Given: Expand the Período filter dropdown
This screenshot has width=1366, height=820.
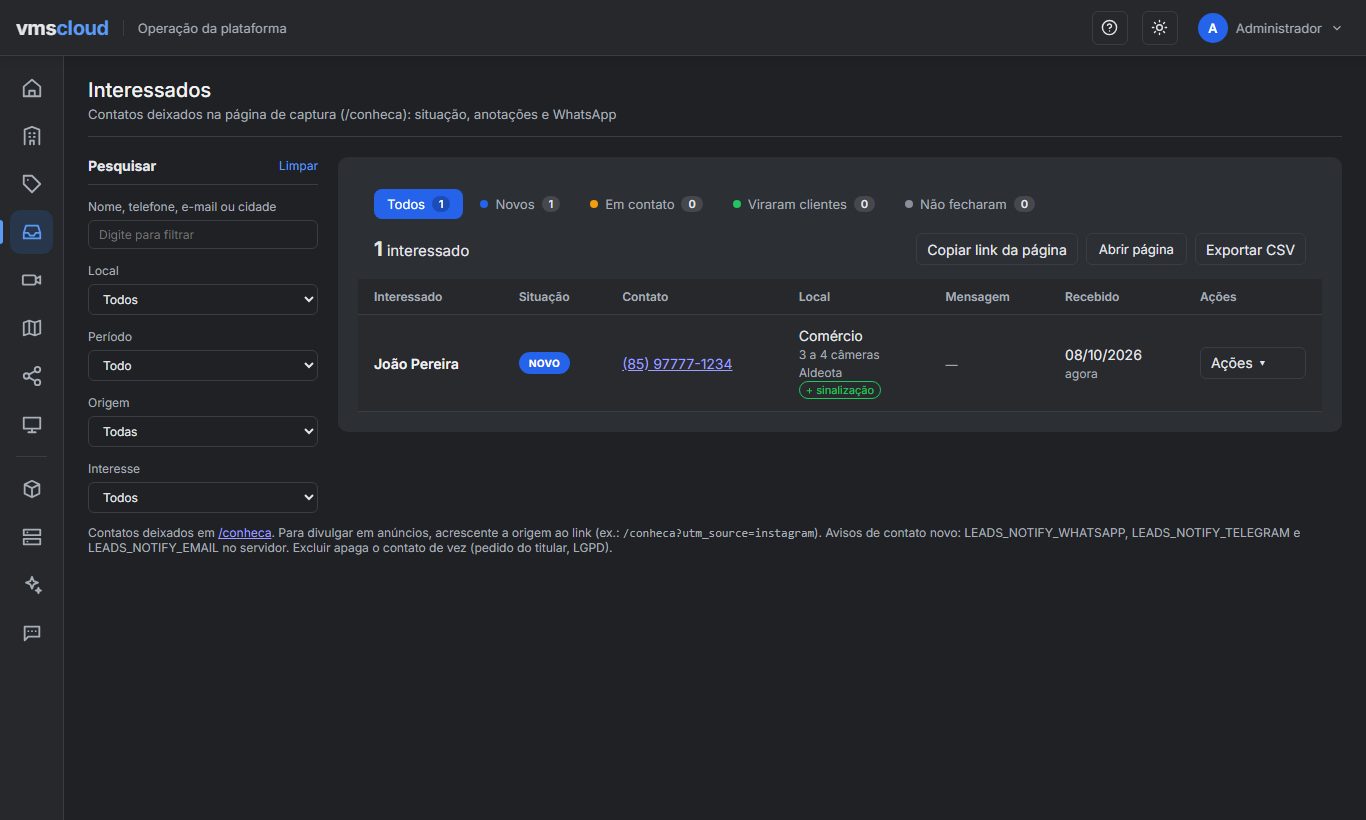Looking at the screenshot, I should 203,365.
